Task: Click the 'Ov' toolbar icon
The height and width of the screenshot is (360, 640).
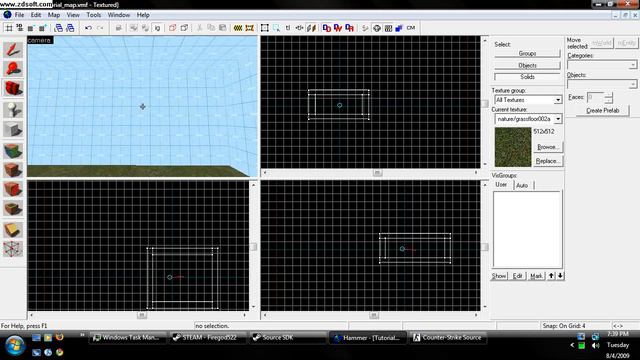Action: click(x=338, y=28)
